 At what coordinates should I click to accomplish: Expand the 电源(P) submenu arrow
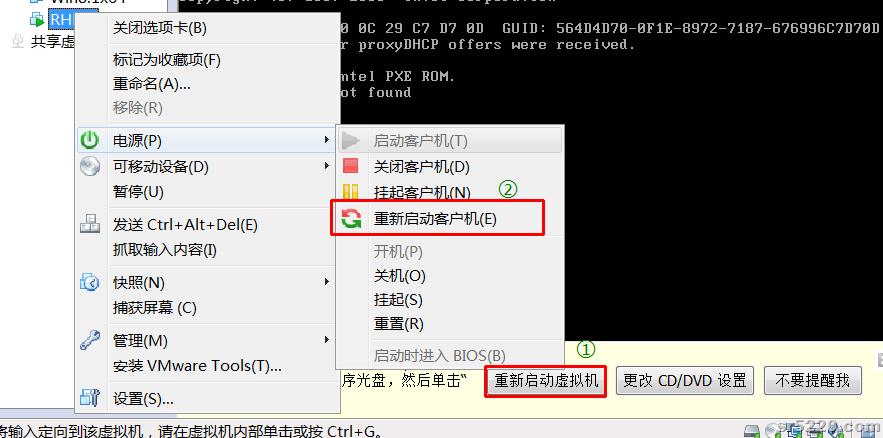[327, 140]
